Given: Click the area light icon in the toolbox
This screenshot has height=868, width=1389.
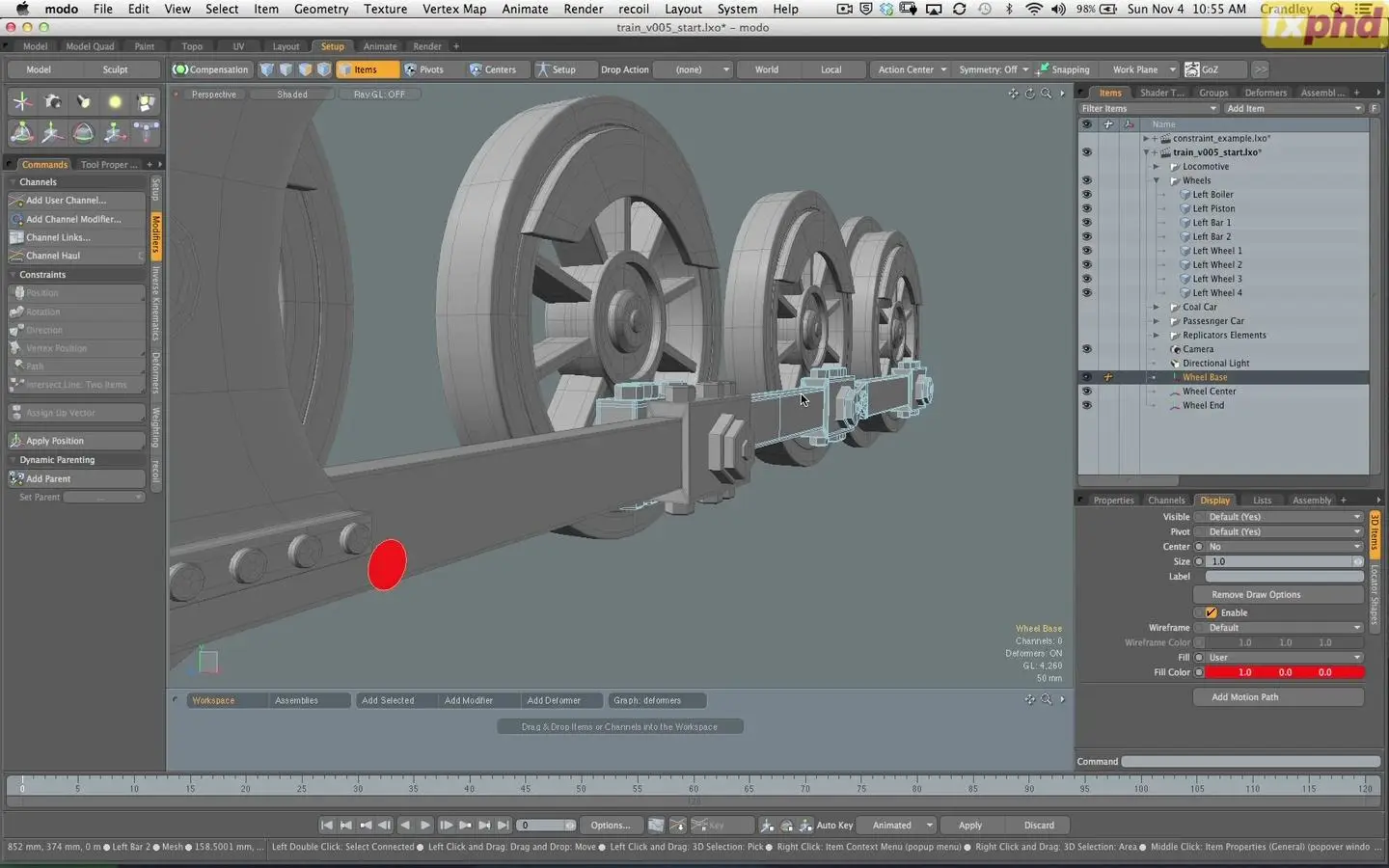Looking at the screenshot, I should point(146,101).
